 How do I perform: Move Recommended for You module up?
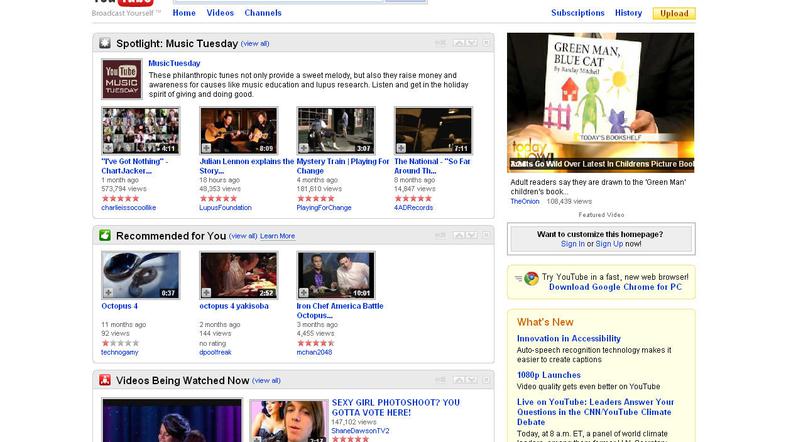(x=459, y=236)
